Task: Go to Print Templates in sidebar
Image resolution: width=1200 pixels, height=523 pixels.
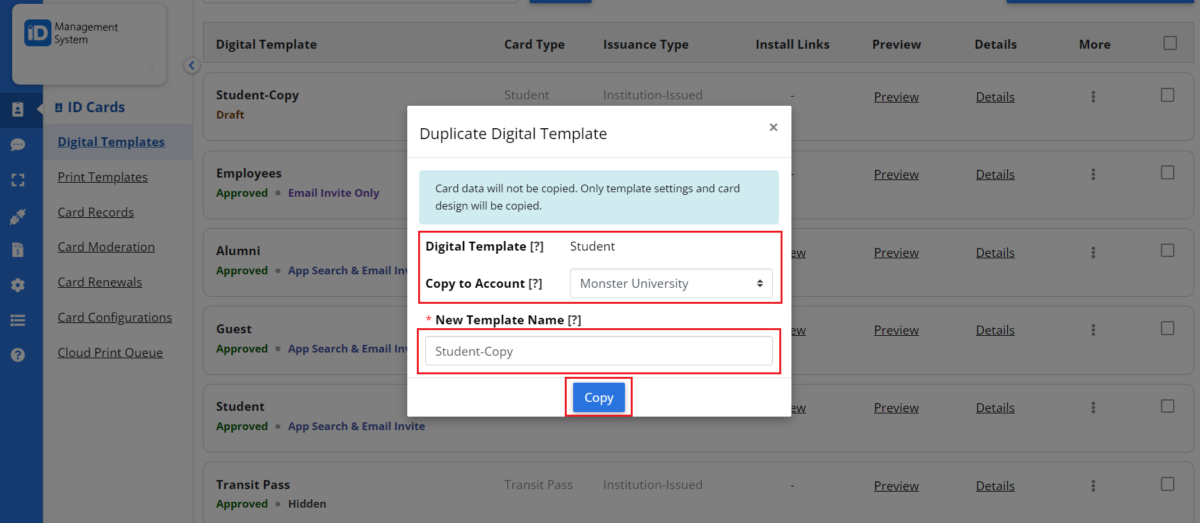Action: (102, 177)
